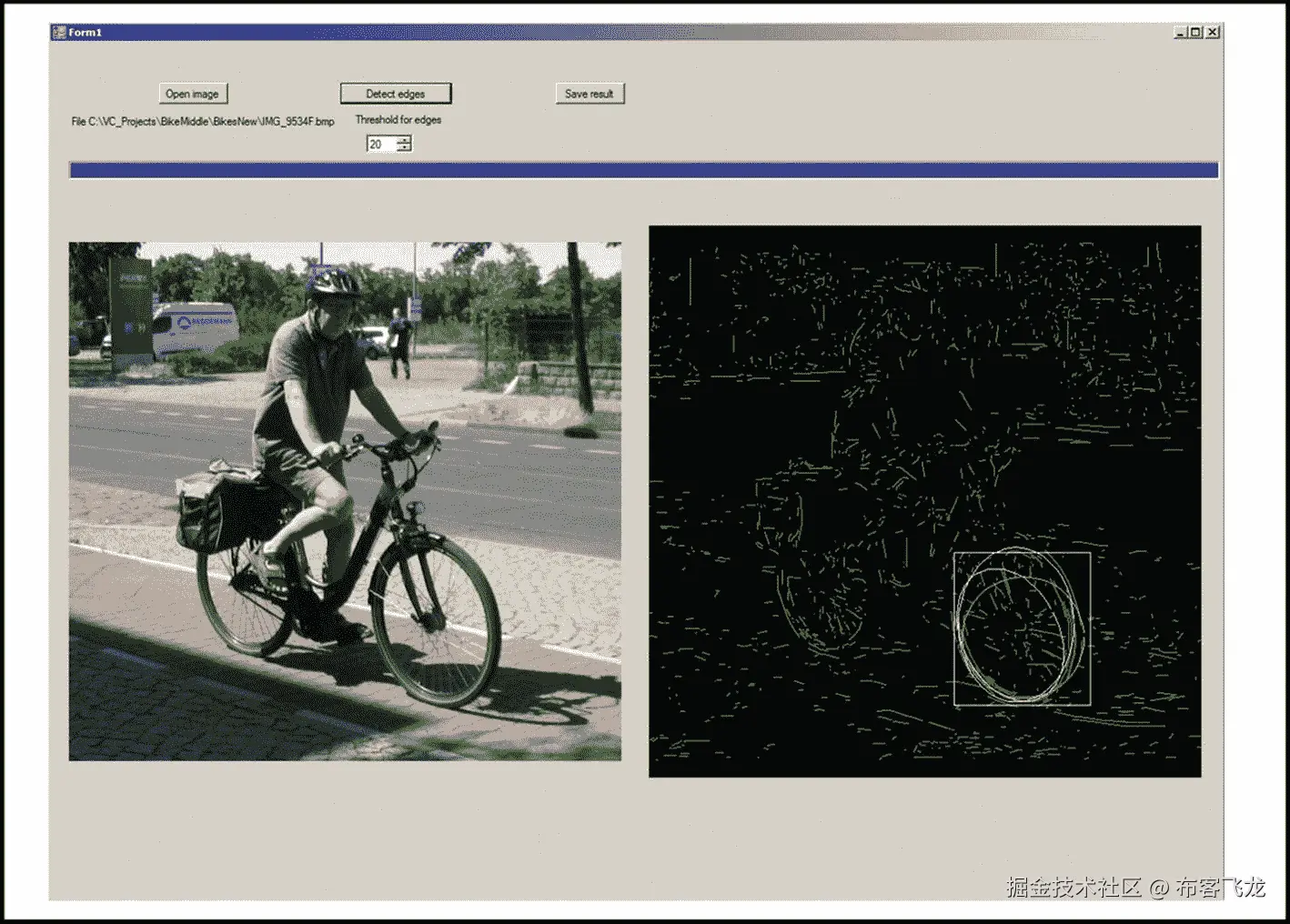Minimize the Form1 window
This screenshot has width=1290, height=924.
pos(1180,32)
